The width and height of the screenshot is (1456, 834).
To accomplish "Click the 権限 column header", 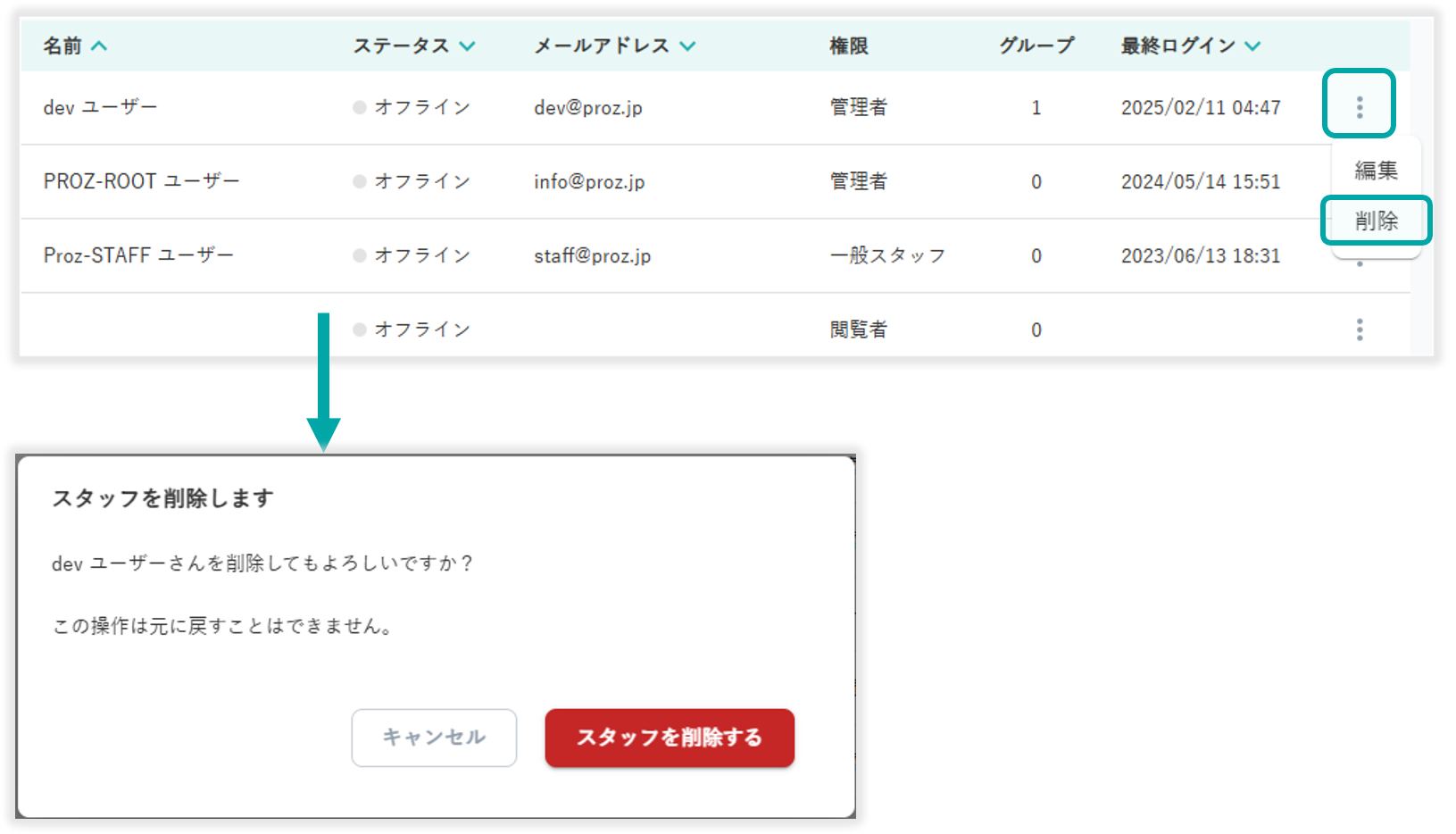I will coord(848,46).
